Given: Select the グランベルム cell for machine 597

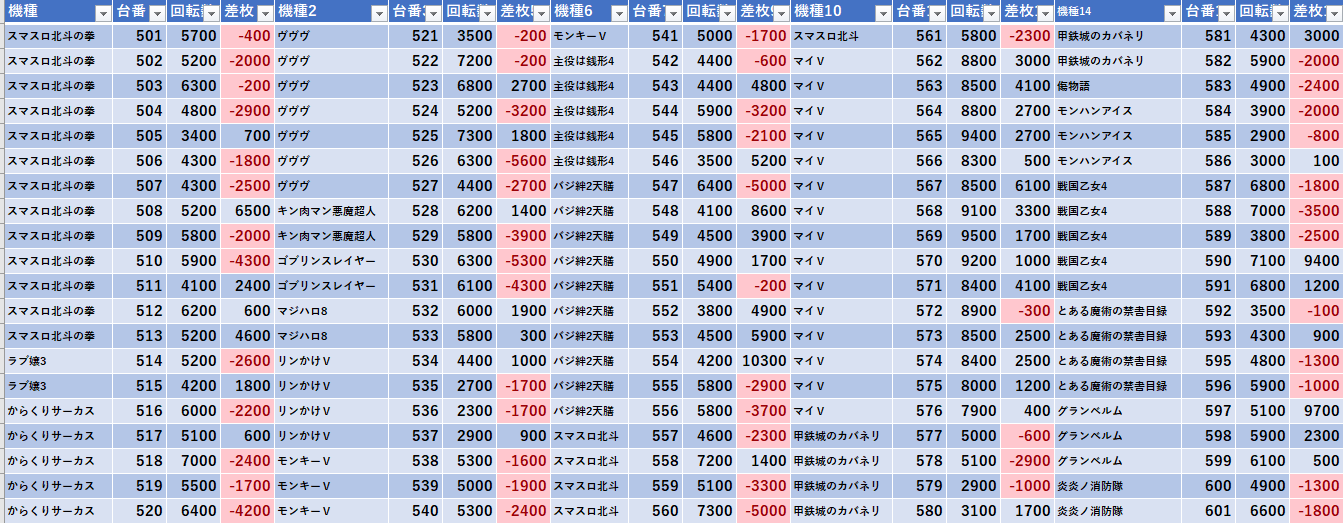Looking at the screenshot, I should click(x=1118, y=410).
